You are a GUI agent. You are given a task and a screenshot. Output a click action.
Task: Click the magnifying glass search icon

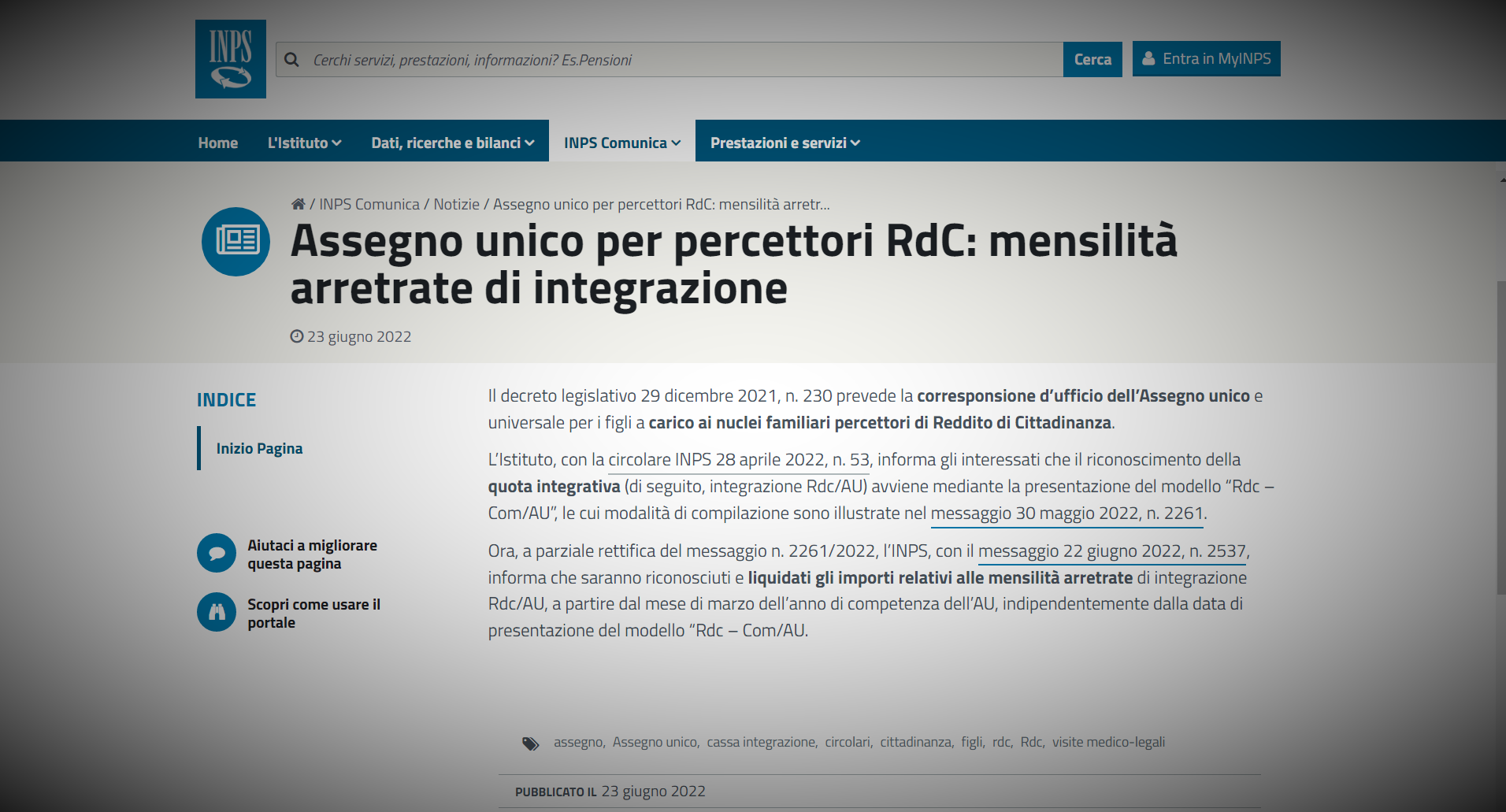(291, 60)
